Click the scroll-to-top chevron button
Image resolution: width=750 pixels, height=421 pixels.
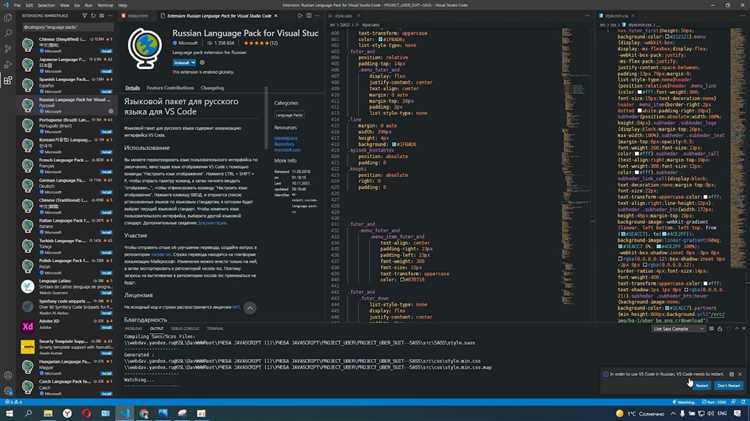[x=250, y=308]
